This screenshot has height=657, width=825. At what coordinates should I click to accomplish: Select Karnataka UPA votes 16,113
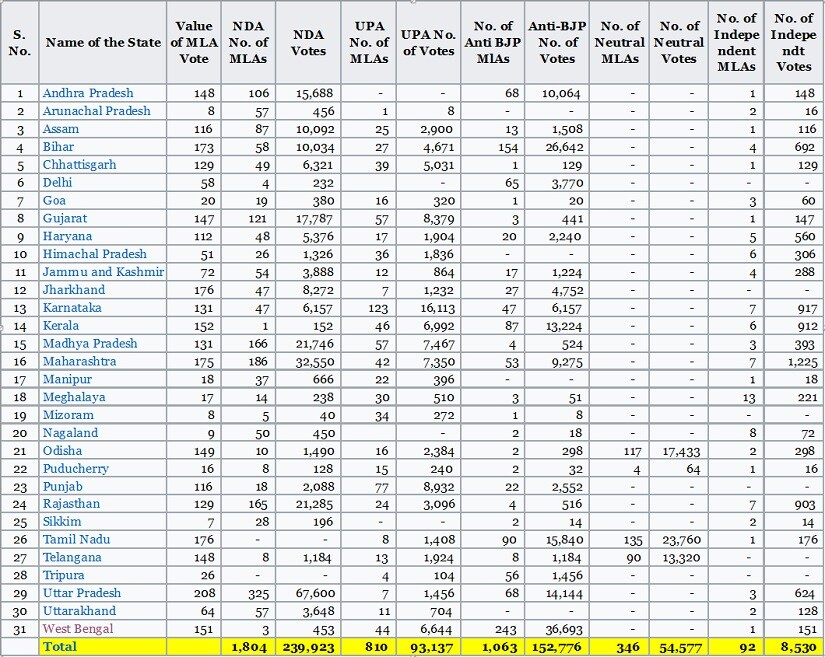coord(438,308)
